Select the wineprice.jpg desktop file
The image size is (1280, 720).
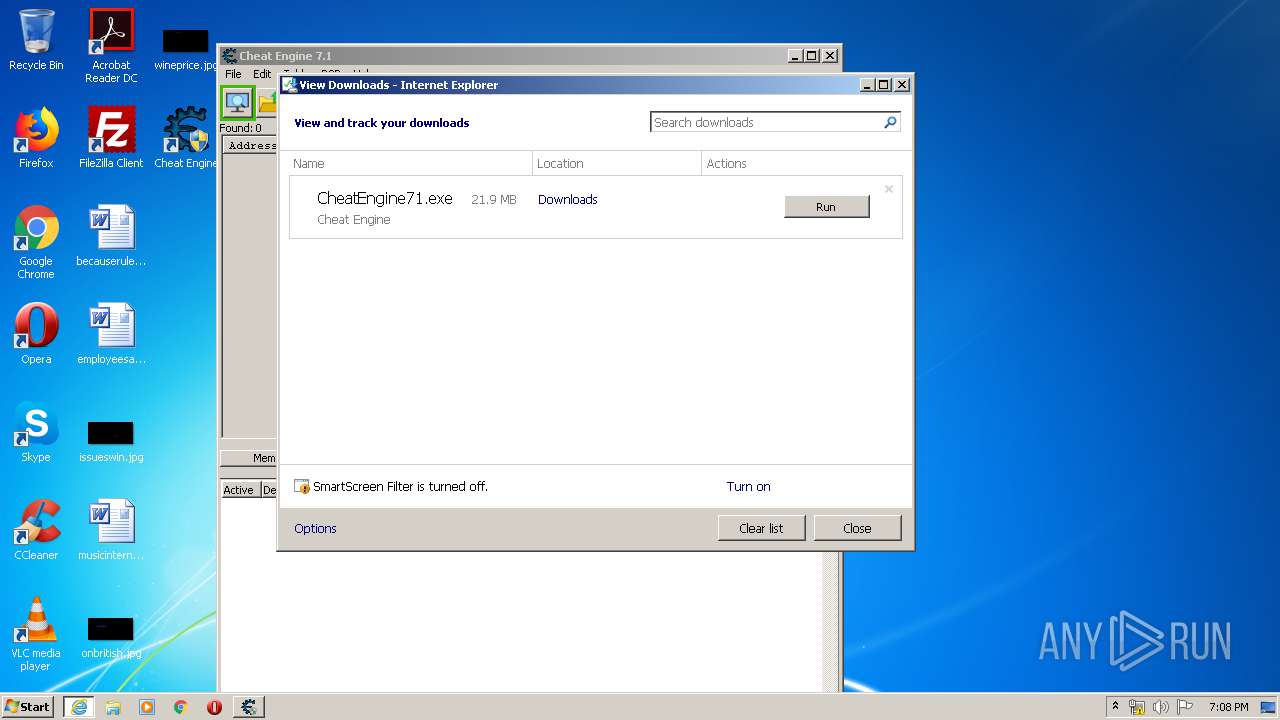click(x=185, y=50)
